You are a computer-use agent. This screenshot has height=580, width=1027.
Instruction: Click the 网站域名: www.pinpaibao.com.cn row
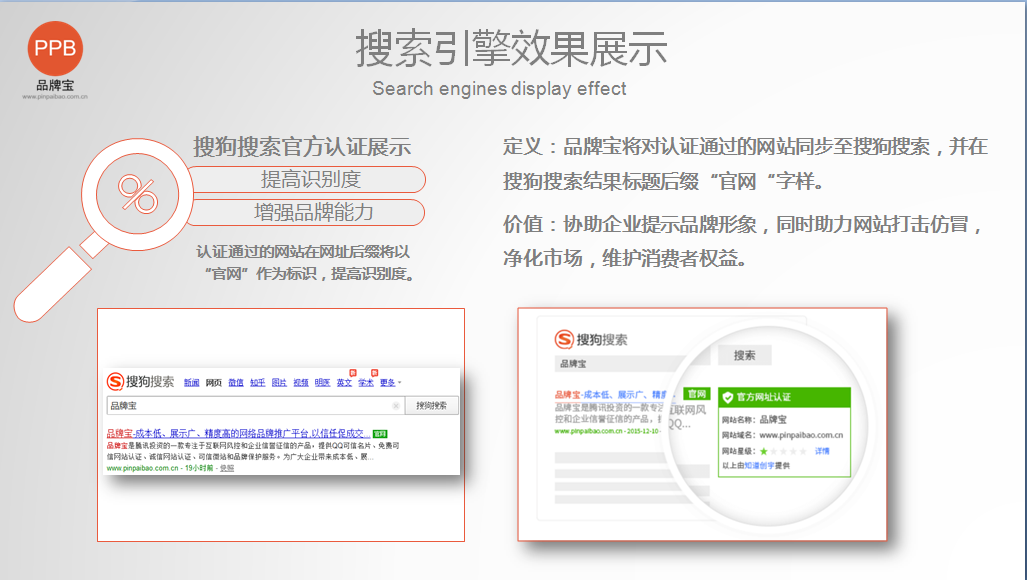(783, 435)
